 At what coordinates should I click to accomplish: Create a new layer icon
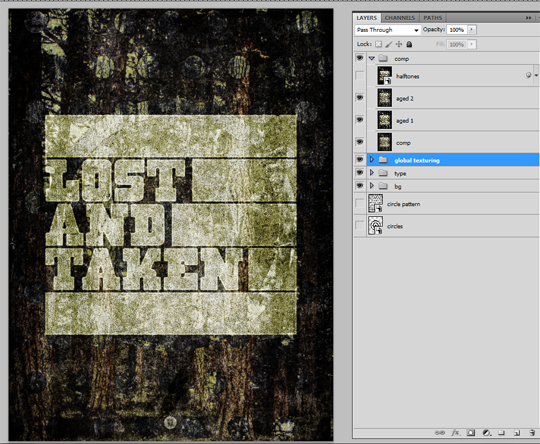pyautogui.click(x=517, y=433)
